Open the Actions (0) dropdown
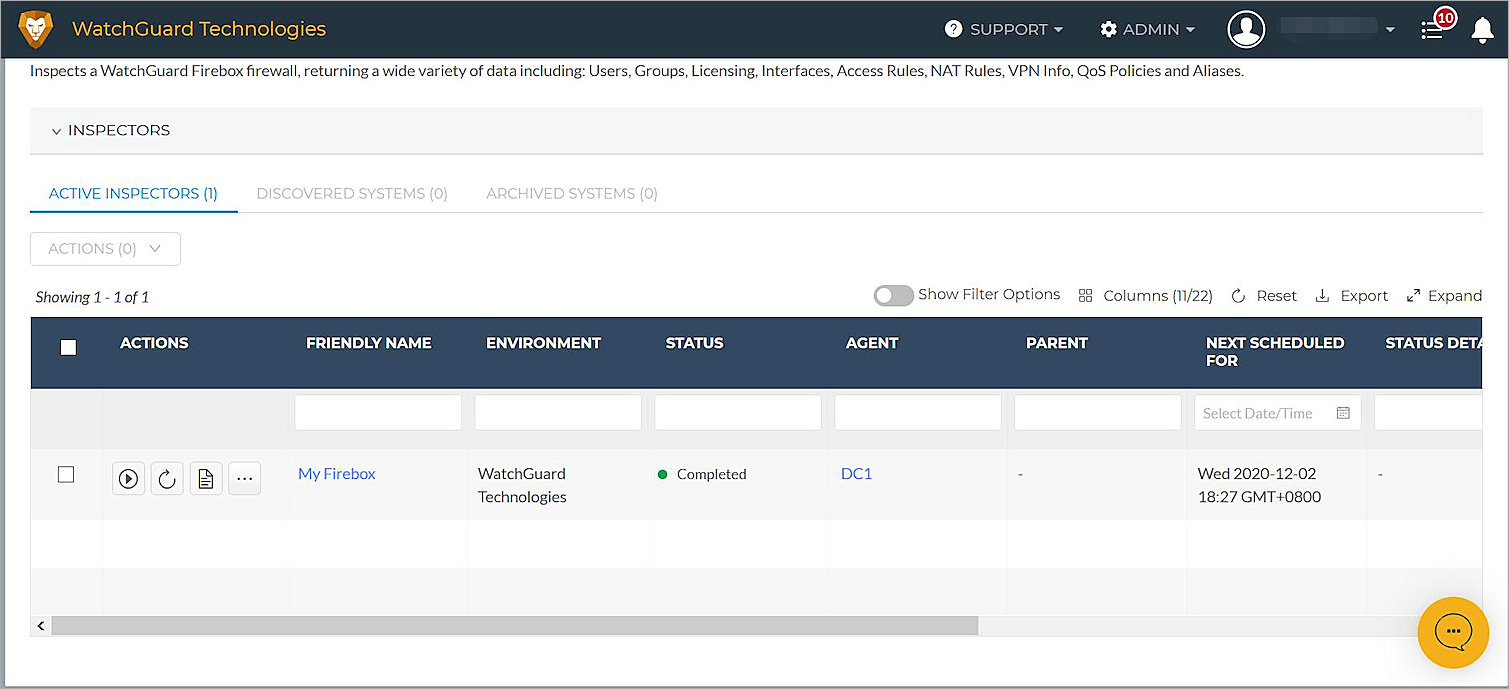Image resolution: width=1509 pixels, height=689 pixels. [105, 249]
